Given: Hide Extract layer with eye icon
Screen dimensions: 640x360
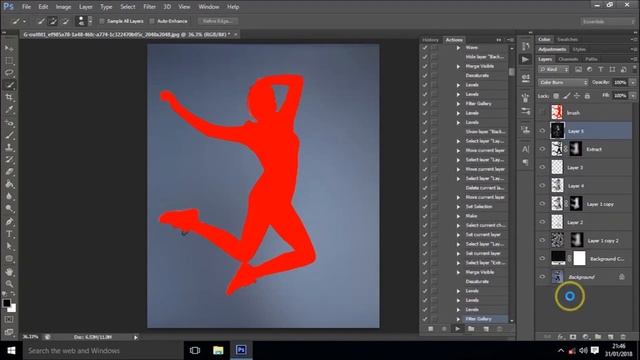Looking at the screenshot, I should [x=542, y=149].
